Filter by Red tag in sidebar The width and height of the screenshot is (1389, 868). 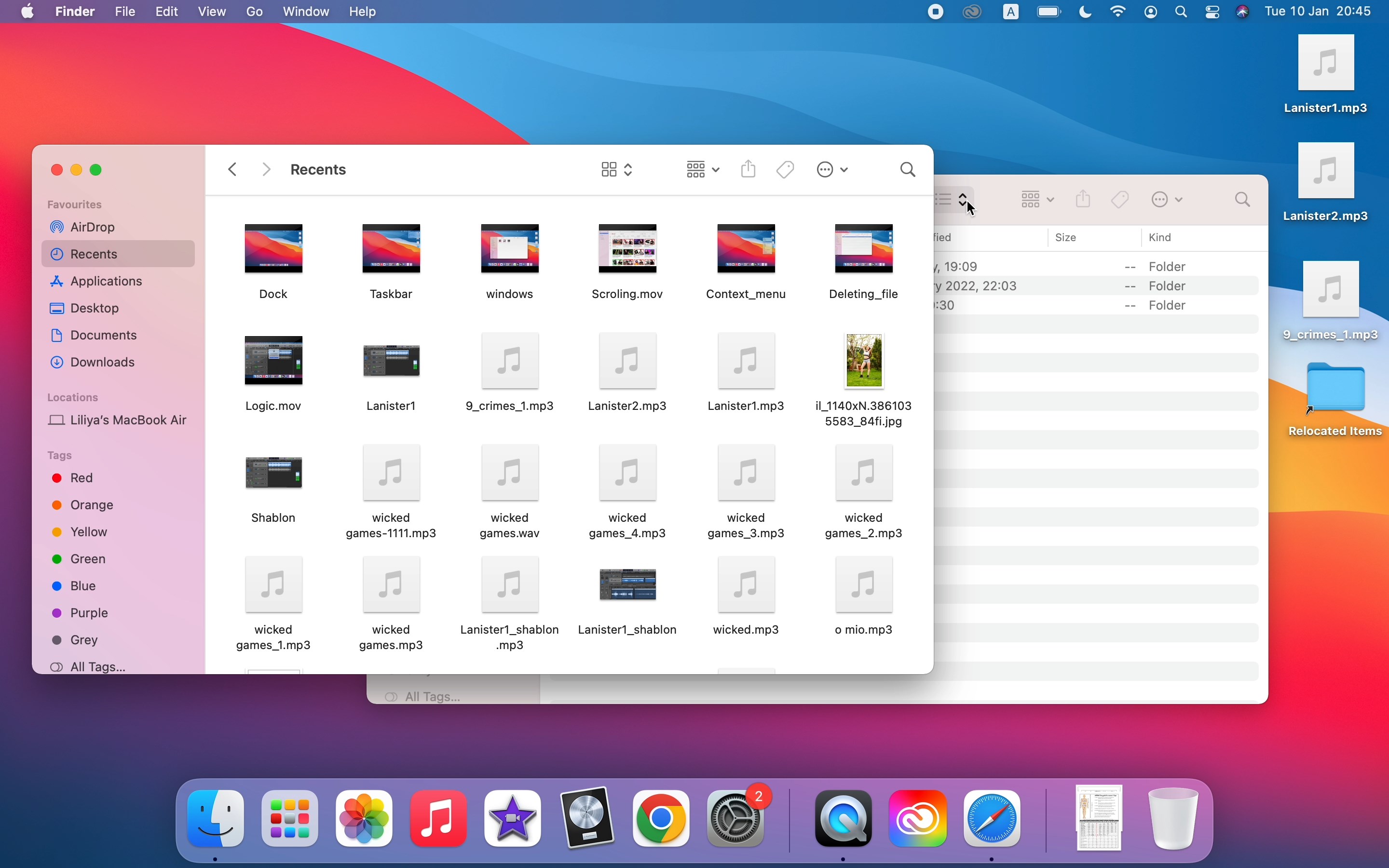point(118,478)
